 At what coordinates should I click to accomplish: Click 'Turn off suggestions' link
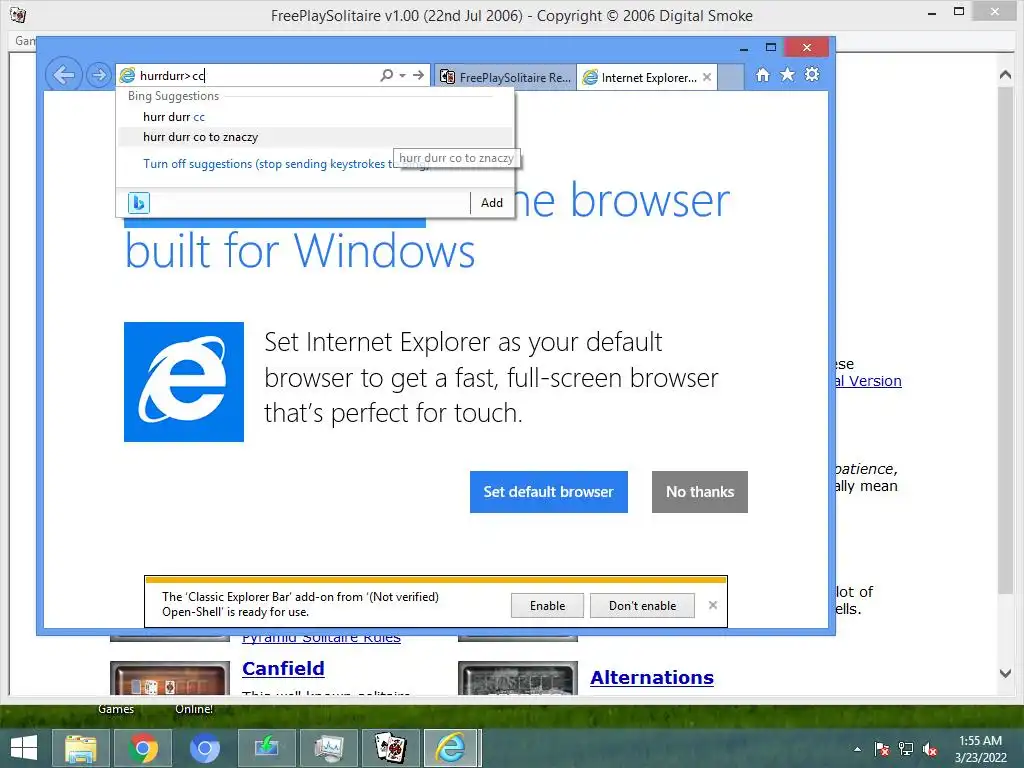pos(285,164)
